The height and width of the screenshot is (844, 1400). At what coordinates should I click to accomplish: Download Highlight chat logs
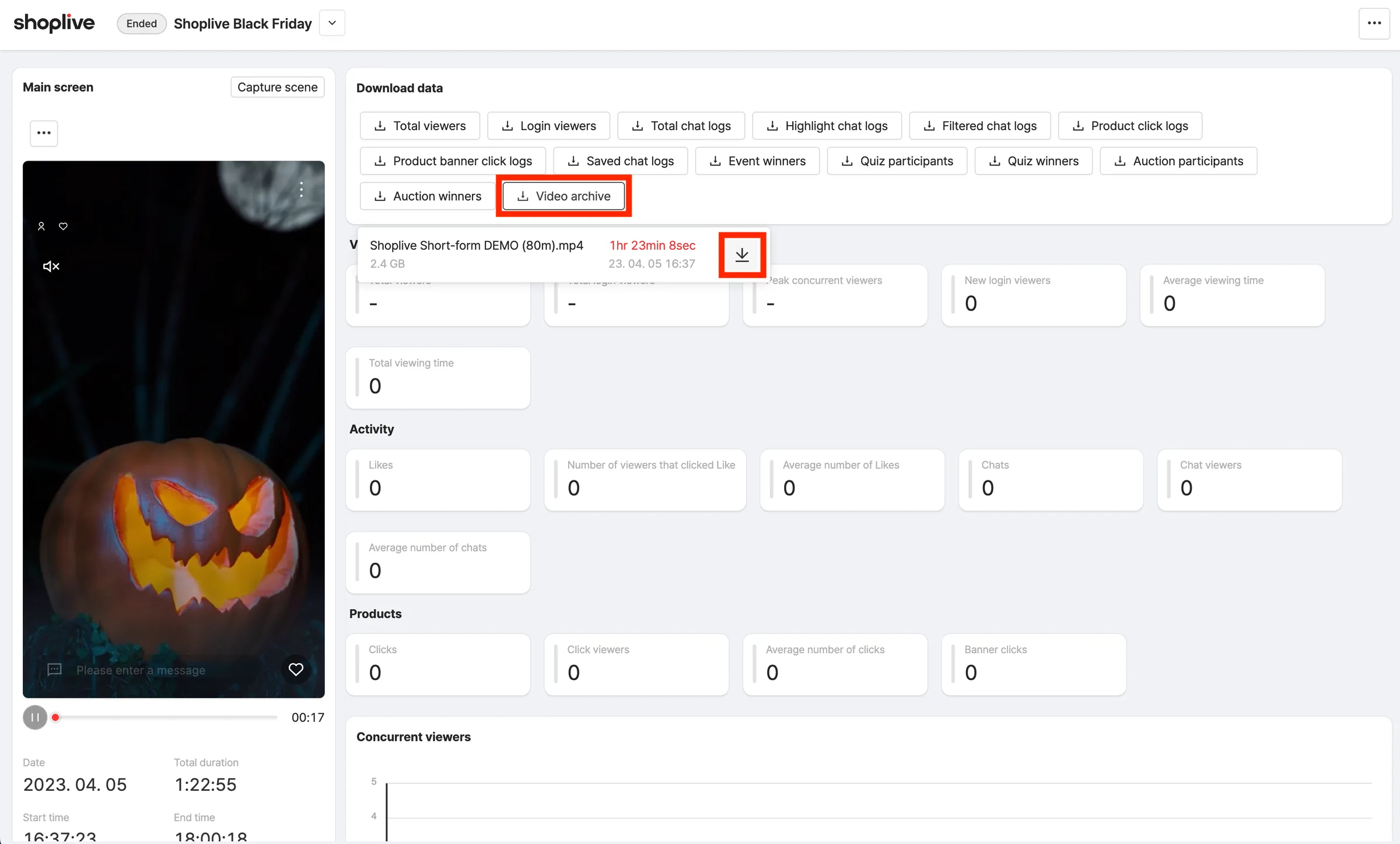point(827,126)
